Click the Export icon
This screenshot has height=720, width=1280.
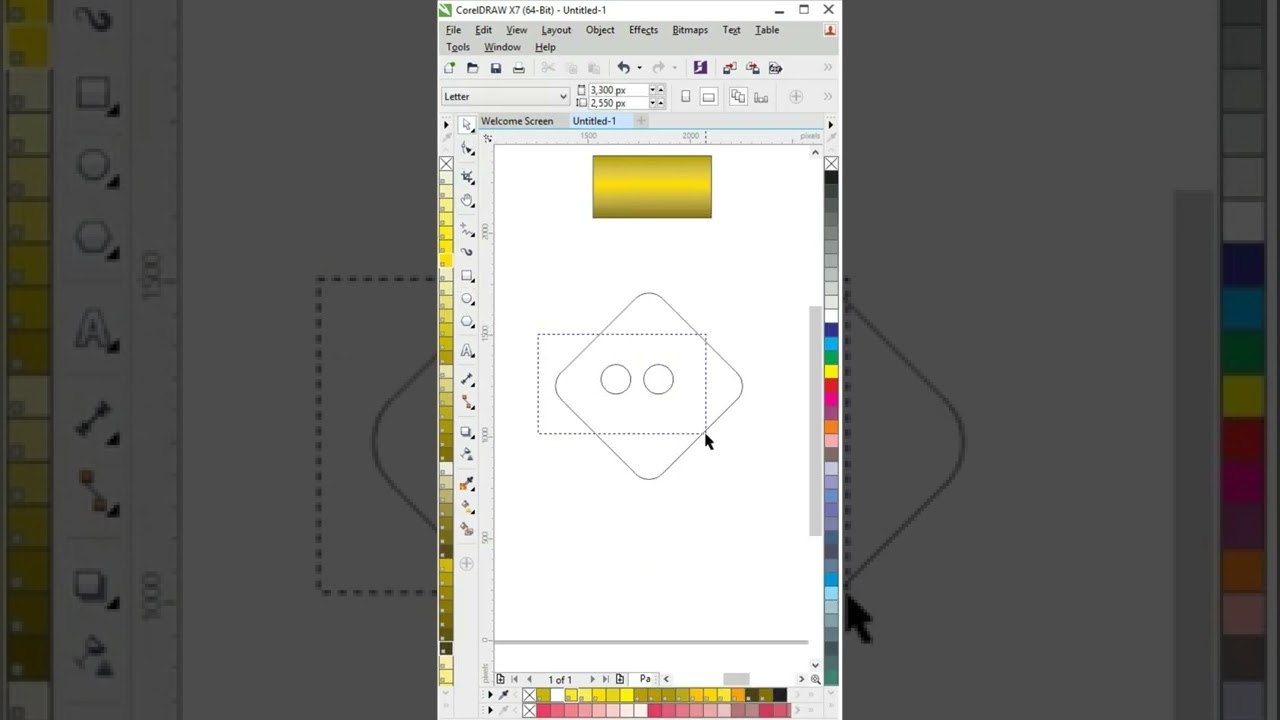(752, 68)
